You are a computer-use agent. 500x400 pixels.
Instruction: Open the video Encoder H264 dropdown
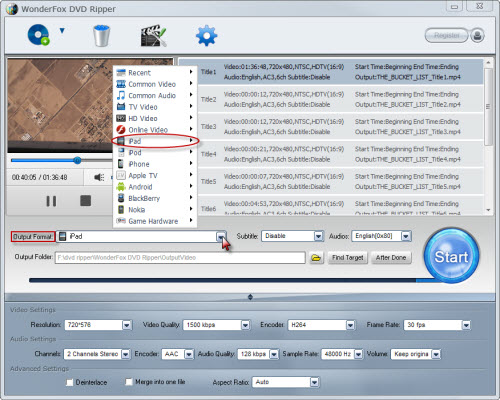click(321, 325)
